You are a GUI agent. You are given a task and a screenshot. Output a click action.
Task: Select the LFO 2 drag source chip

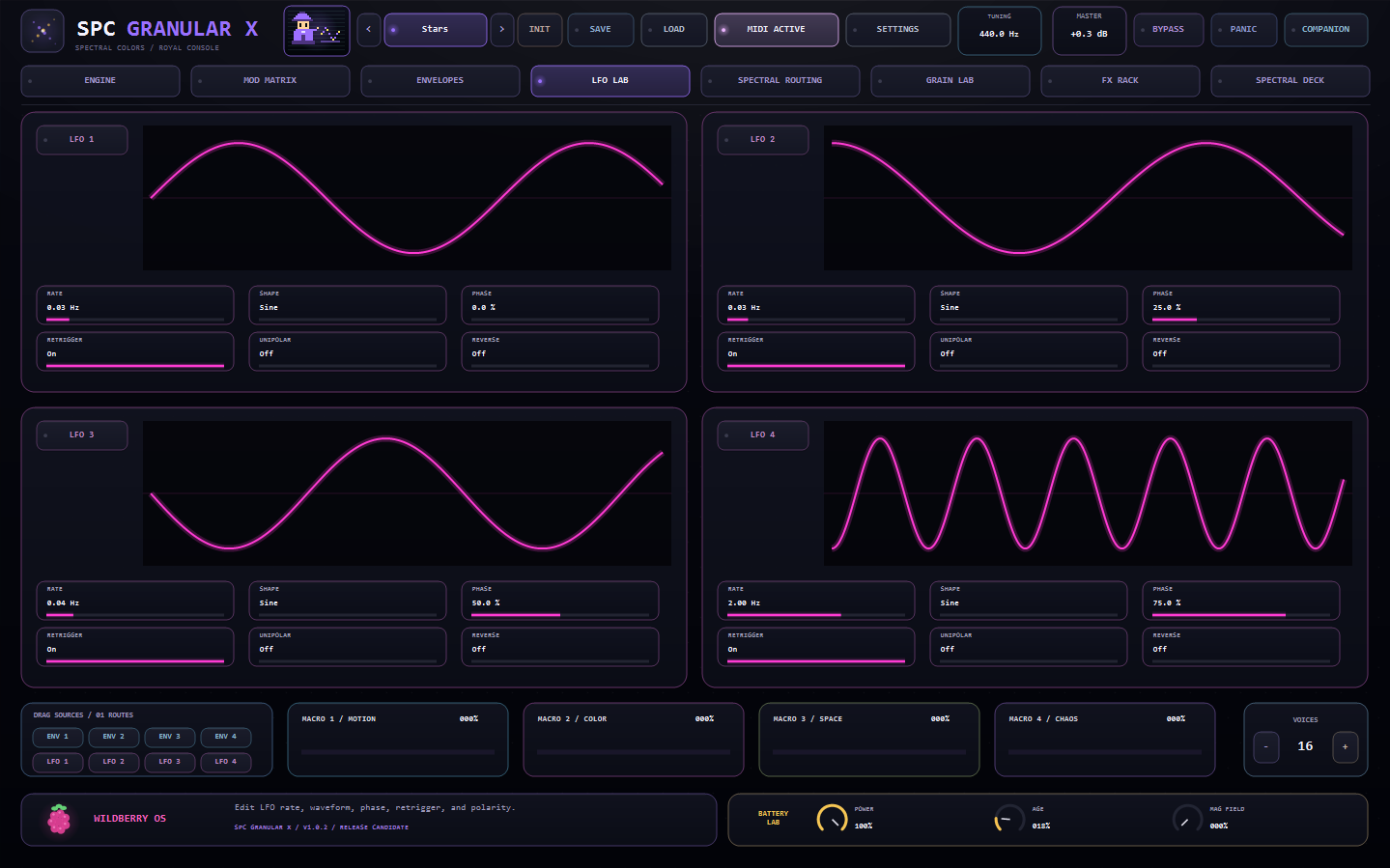[x=114, y=762]
